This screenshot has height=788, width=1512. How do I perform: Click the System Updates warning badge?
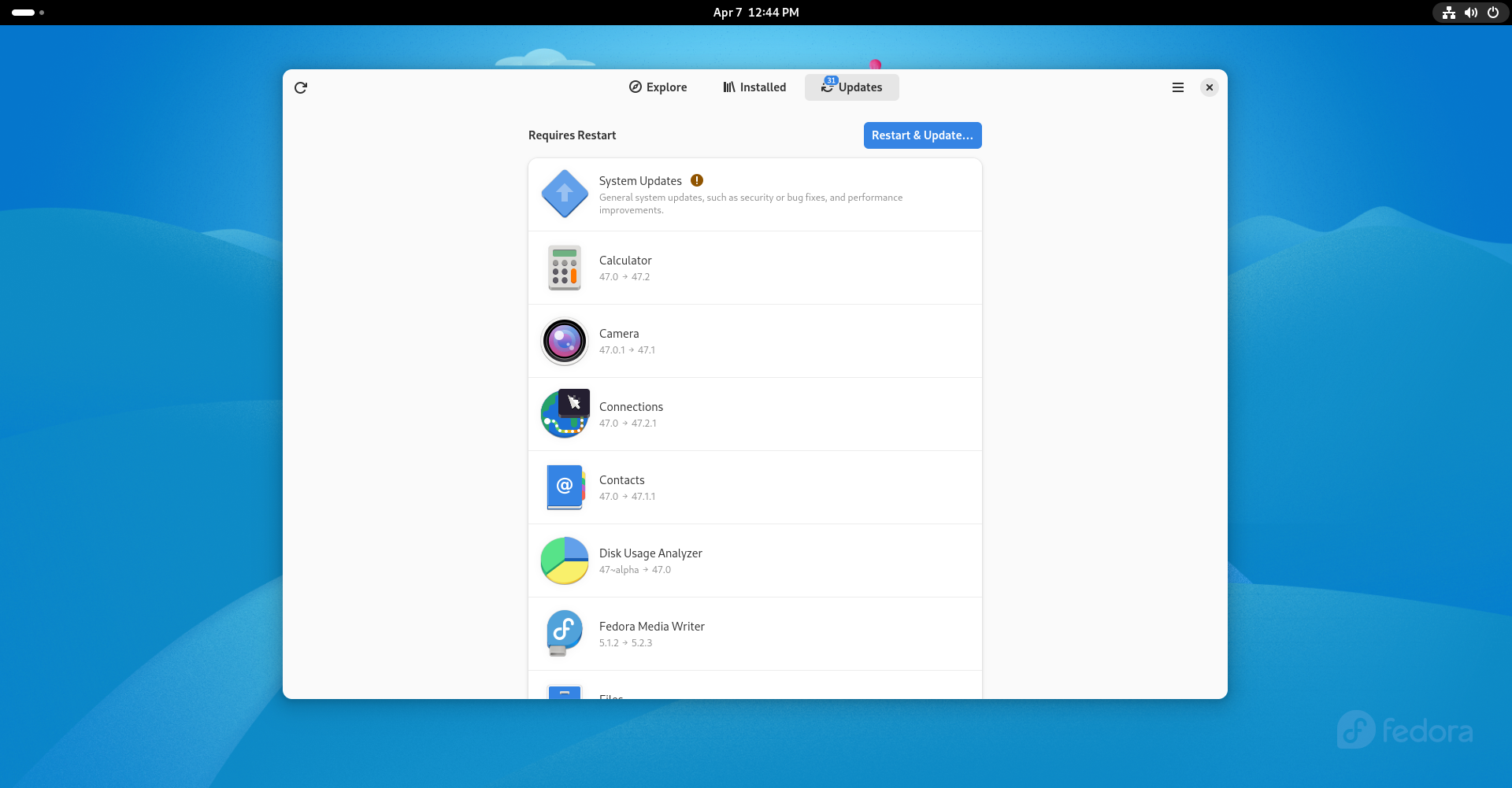point(697,180)
